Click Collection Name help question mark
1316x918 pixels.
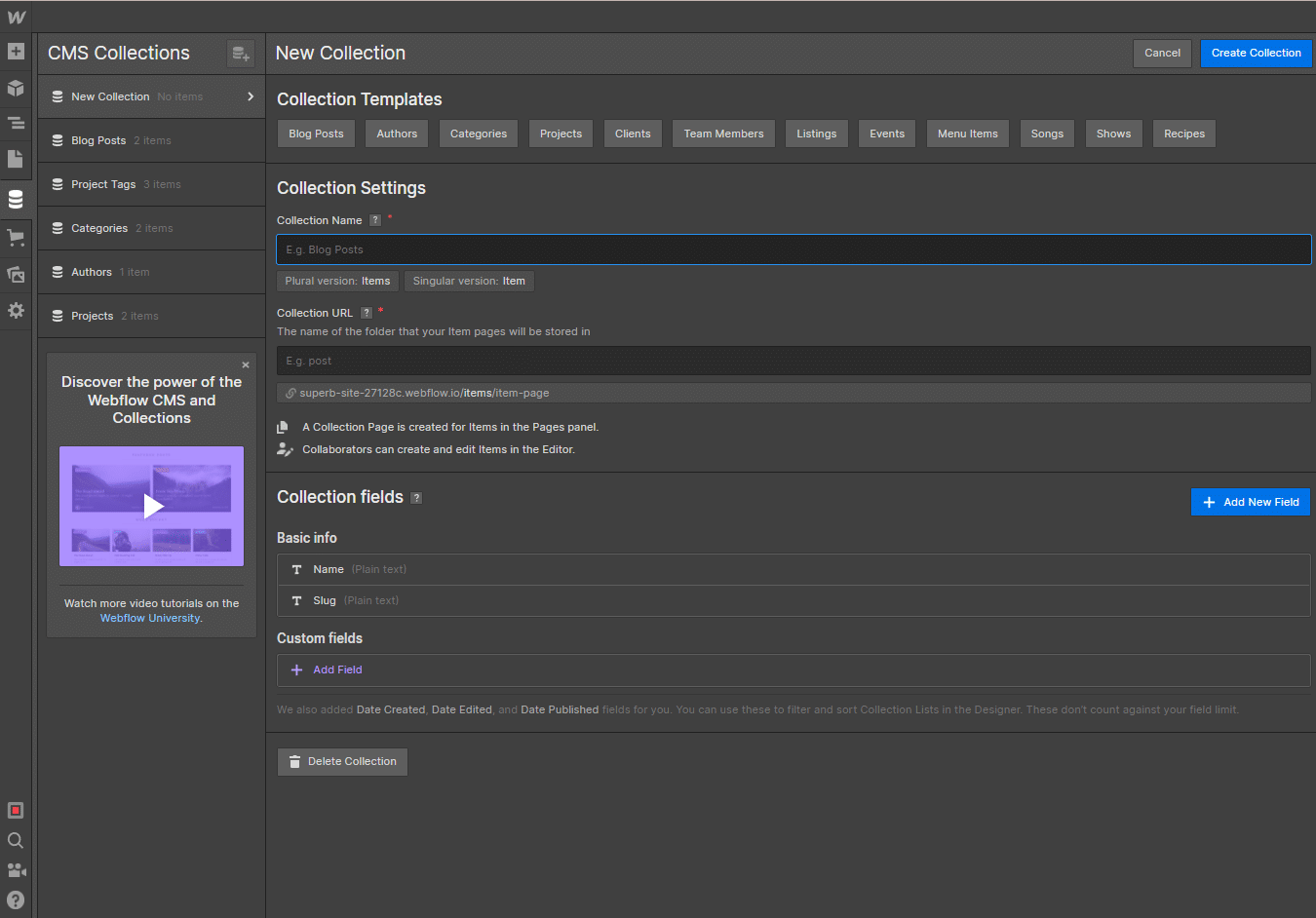click(x=375, y=220)
